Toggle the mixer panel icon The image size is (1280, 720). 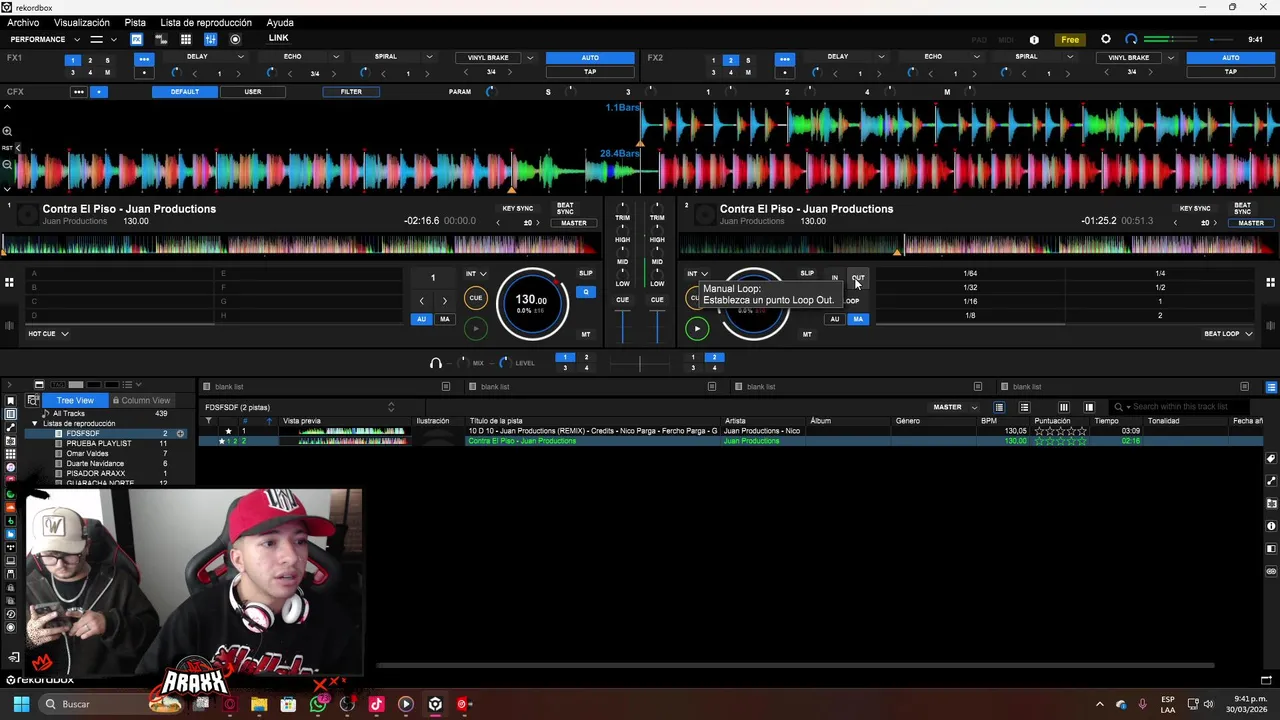[210, 39]
